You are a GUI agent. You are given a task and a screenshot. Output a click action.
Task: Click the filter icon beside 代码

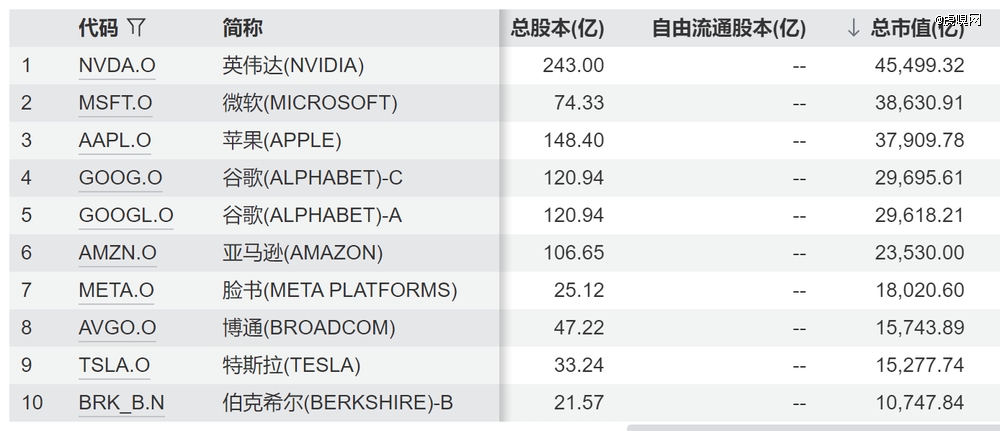tap(137, 28)
